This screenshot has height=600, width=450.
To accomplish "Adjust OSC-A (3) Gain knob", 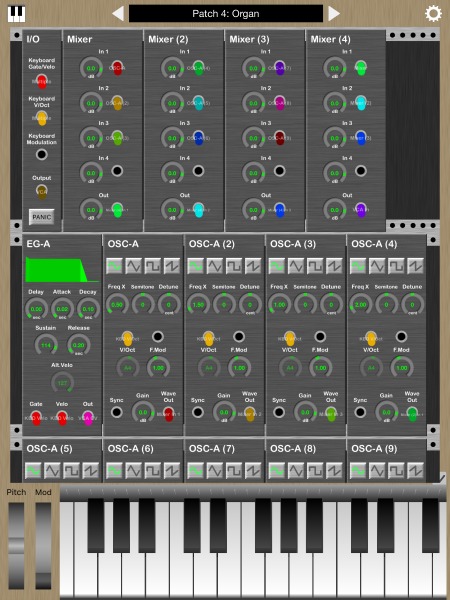I will pyautogui.click(x=305, y=412).
